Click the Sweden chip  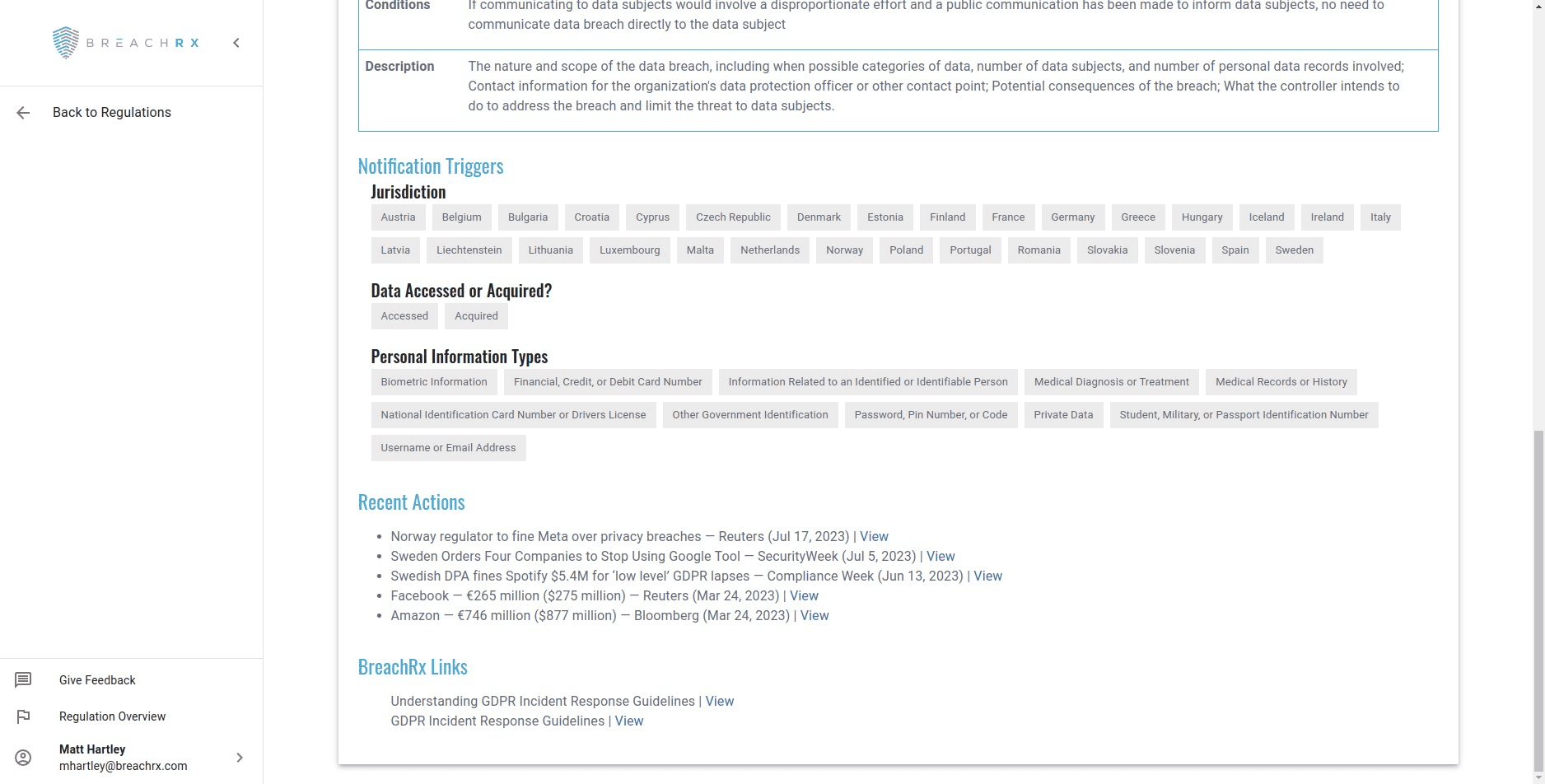pyautogui.click(x=1295, y=250)
